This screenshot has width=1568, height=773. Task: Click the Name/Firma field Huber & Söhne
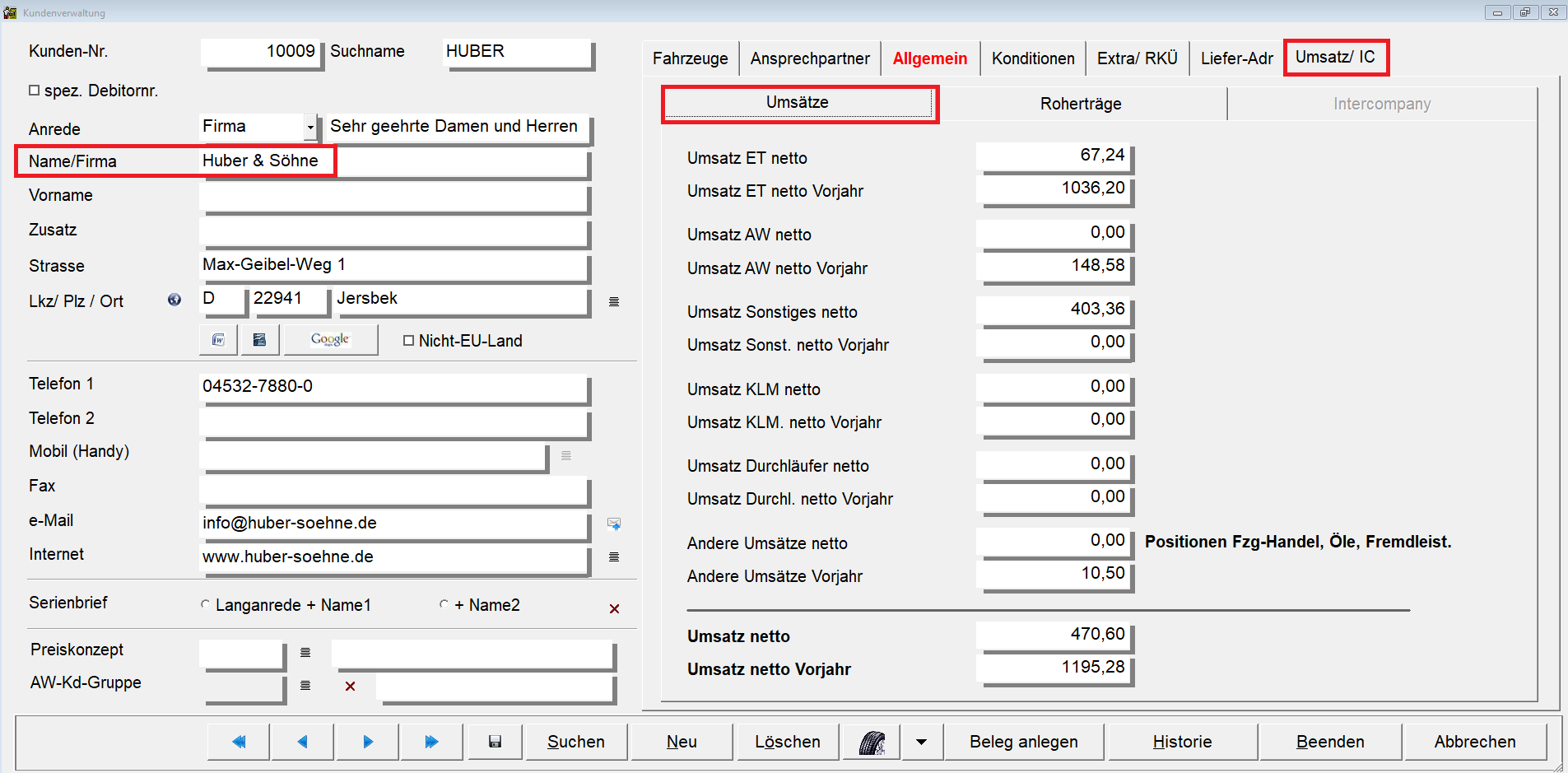[393, 161]
